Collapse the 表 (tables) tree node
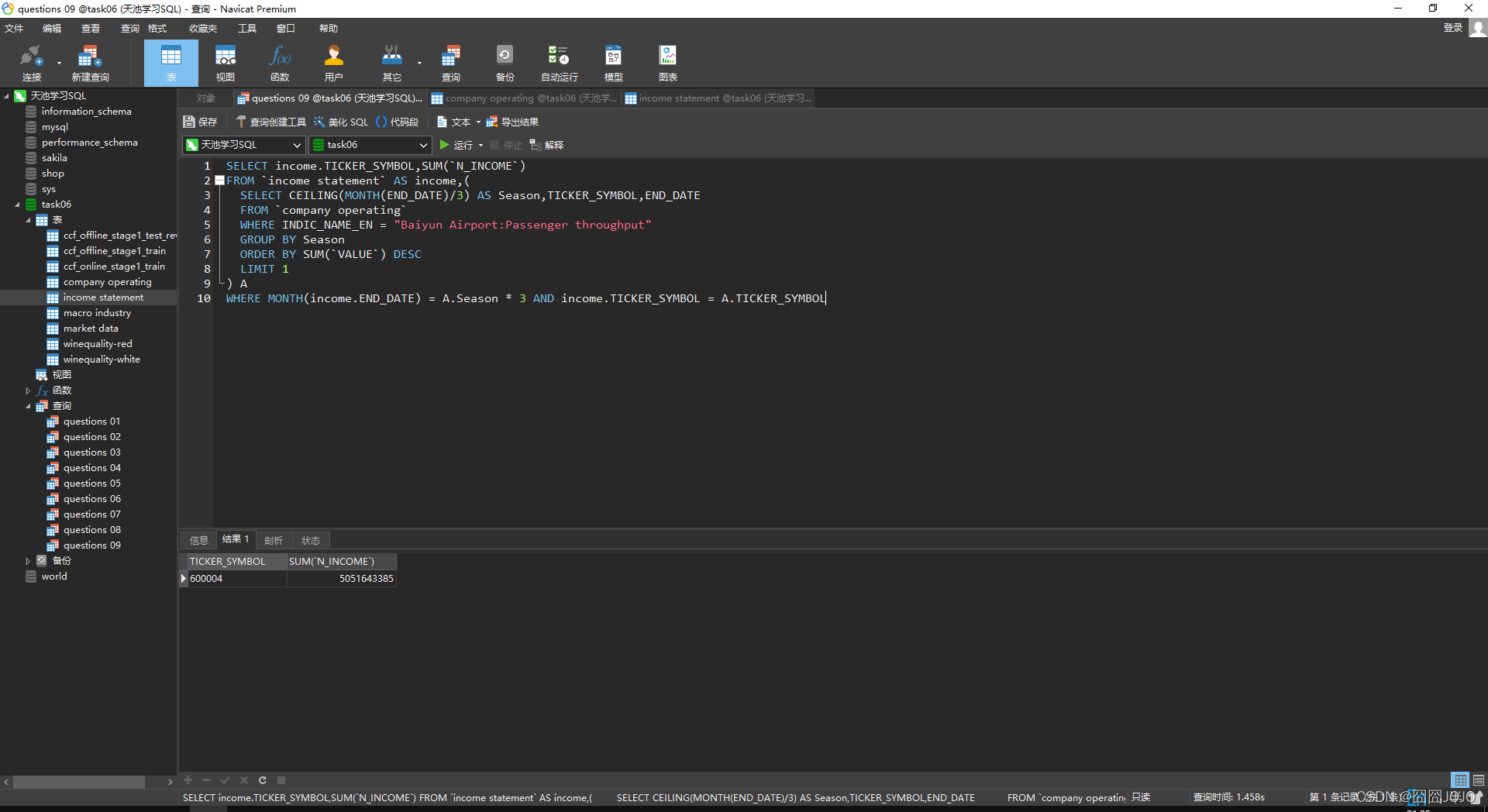 (x=28, y=220)
